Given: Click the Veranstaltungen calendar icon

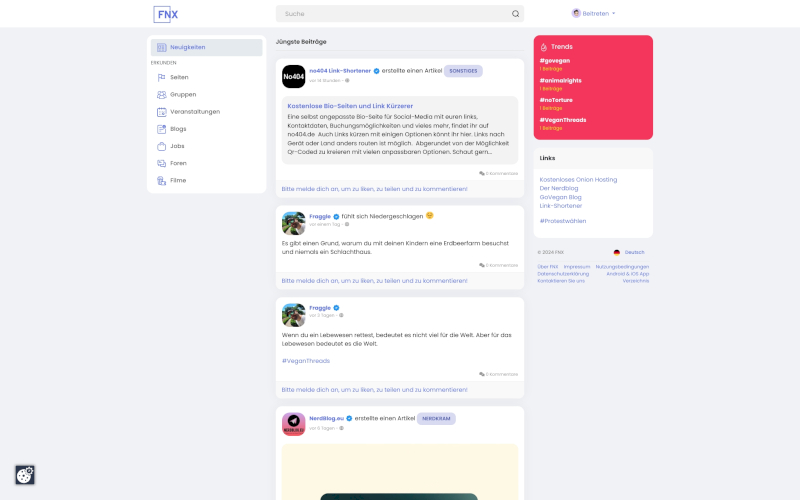Looking at the screenshot, I should coord(161,112).
